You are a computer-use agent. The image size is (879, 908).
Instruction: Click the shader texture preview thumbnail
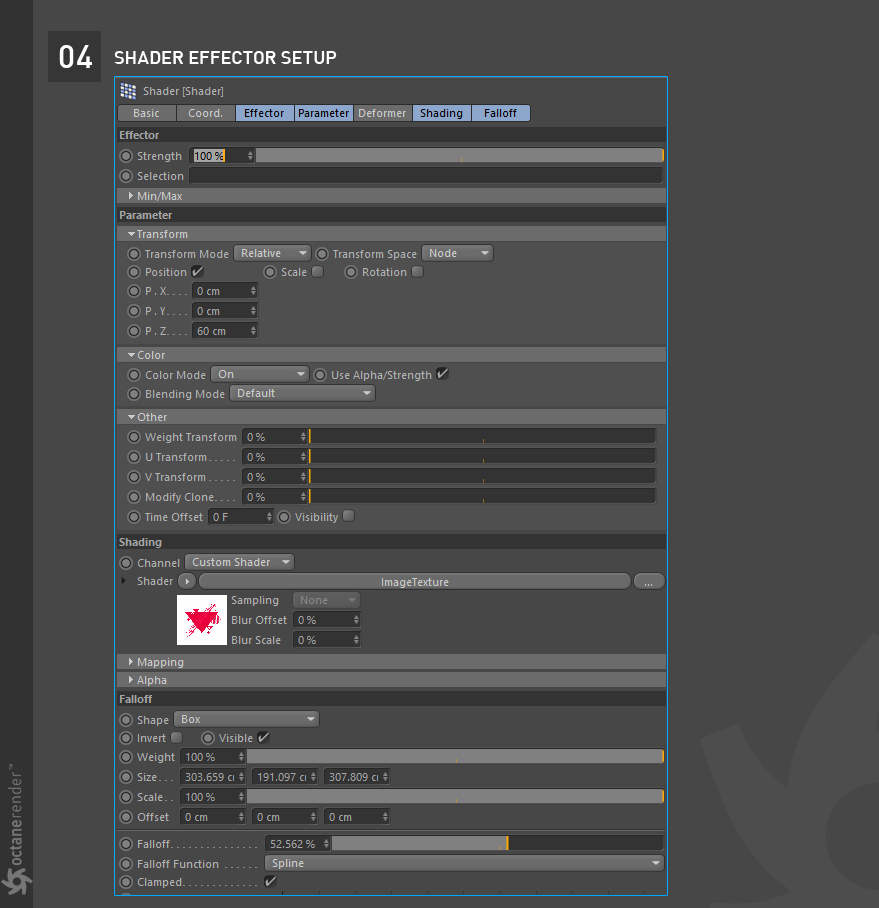(x=202, y=620)
